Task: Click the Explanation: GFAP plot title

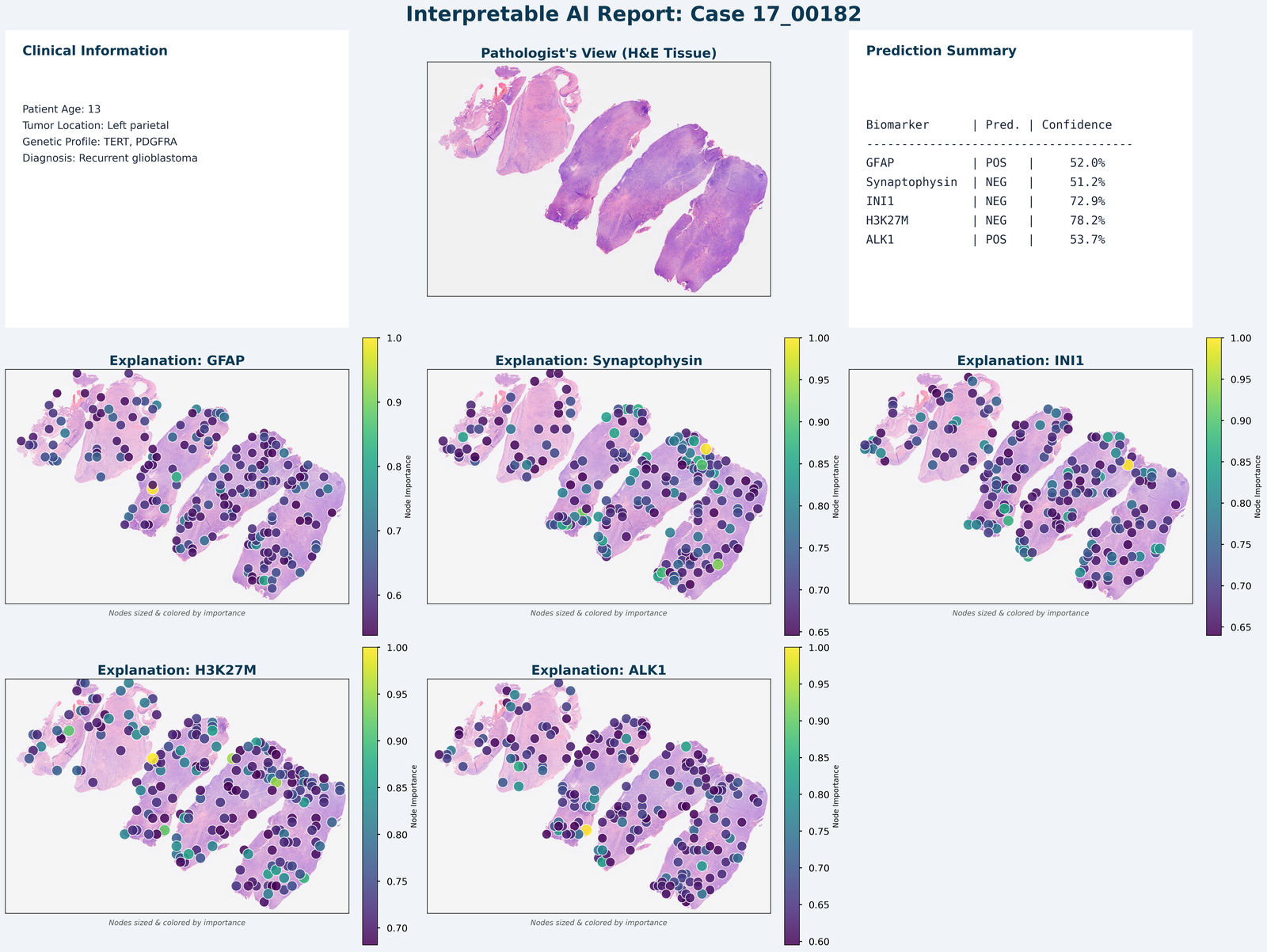Action: pyautogui.click(x=177, y=360)
